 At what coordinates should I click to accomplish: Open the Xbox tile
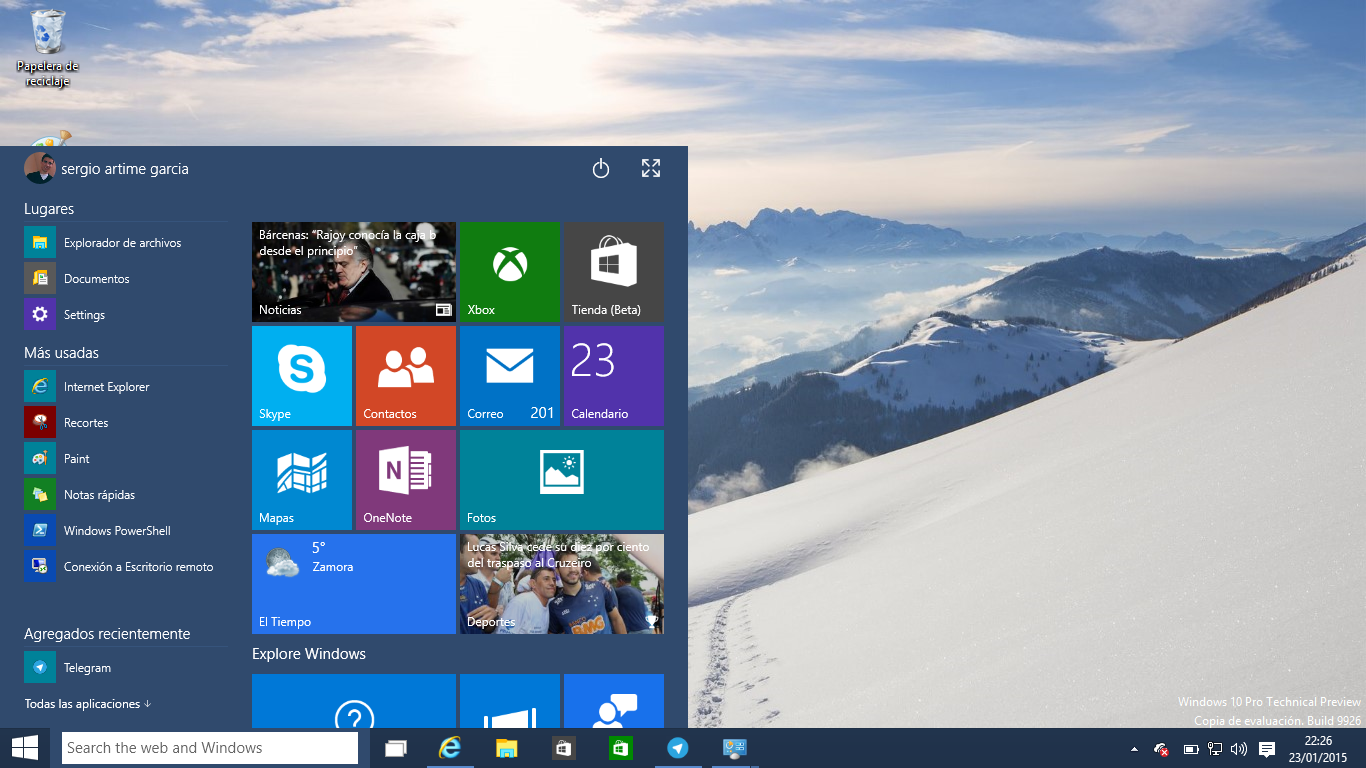pos(509,272)
